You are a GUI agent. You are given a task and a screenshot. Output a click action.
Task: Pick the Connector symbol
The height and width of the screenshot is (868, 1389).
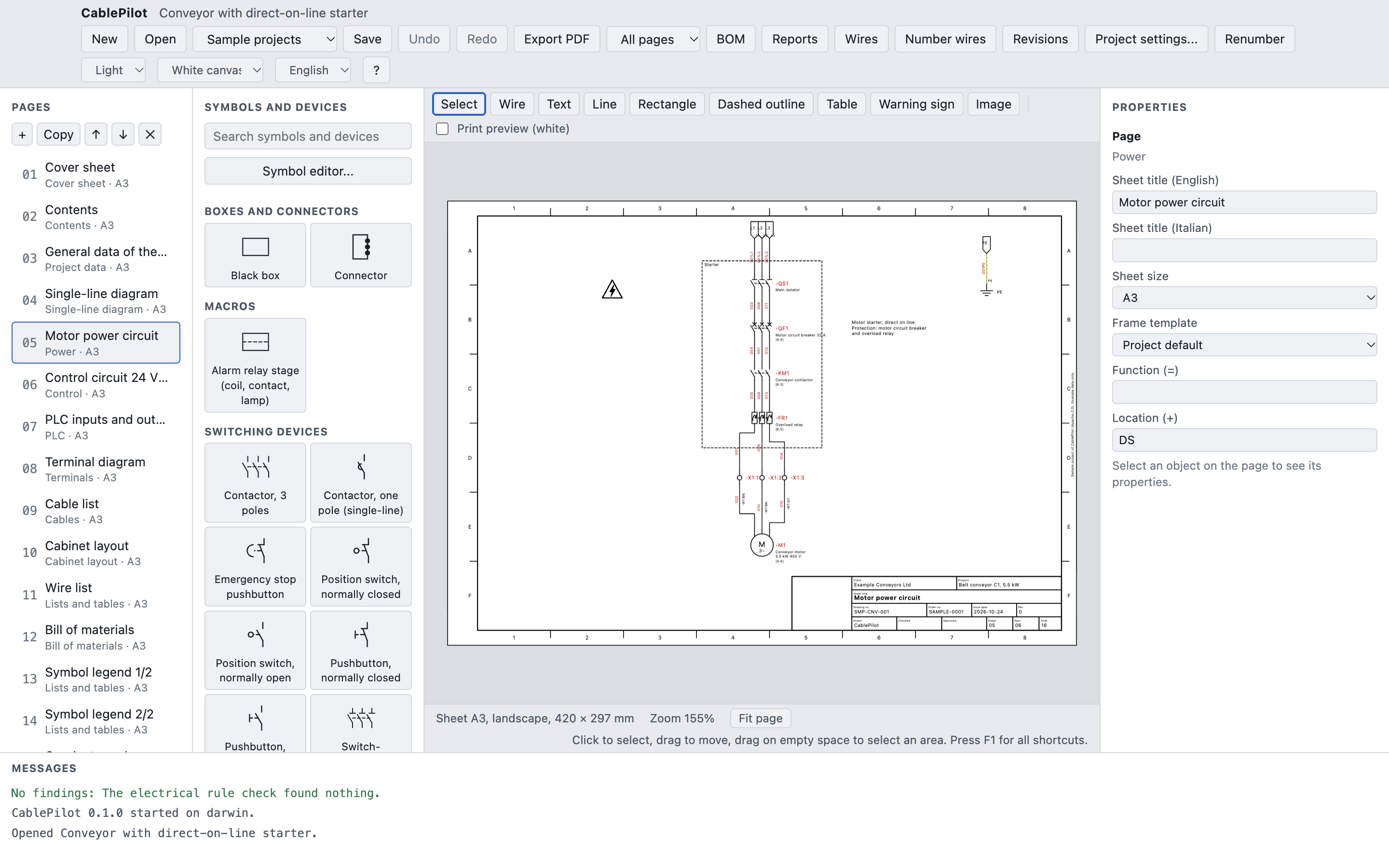[360, 256]
